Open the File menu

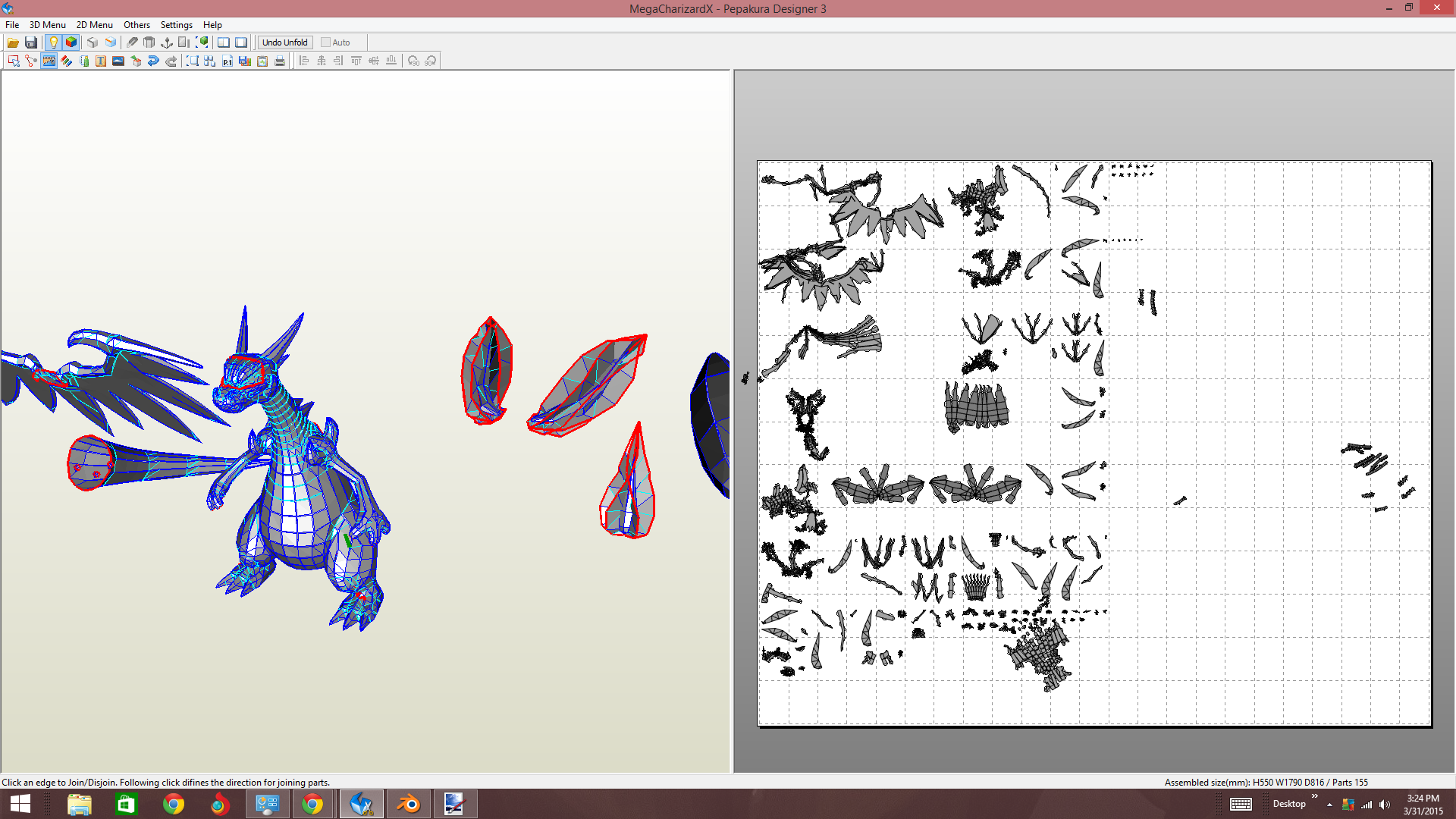point(12,24)
